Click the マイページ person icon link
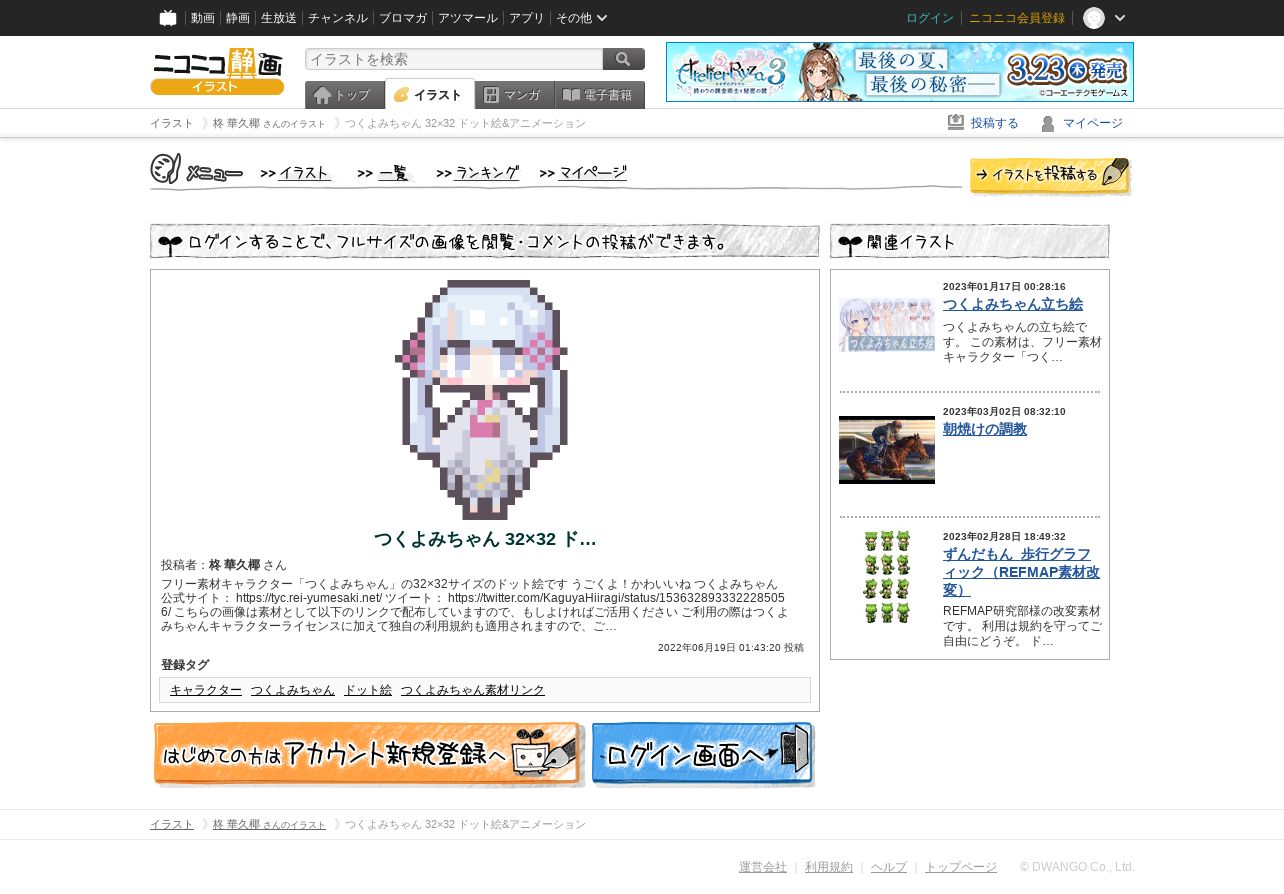 (x=1082, y=123)
